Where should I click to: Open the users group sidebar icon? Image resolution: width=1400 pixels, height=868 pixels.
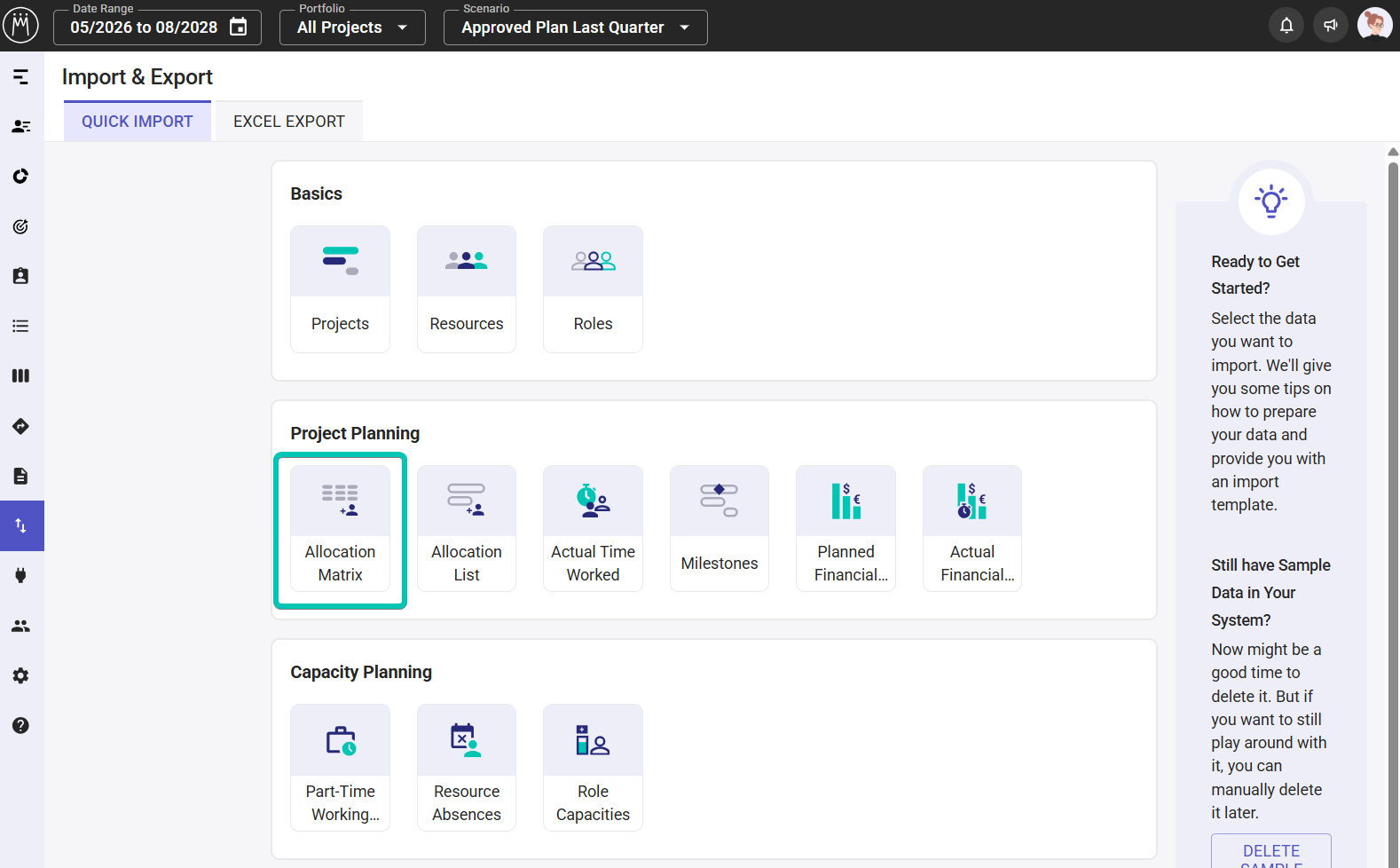(21, 626)
